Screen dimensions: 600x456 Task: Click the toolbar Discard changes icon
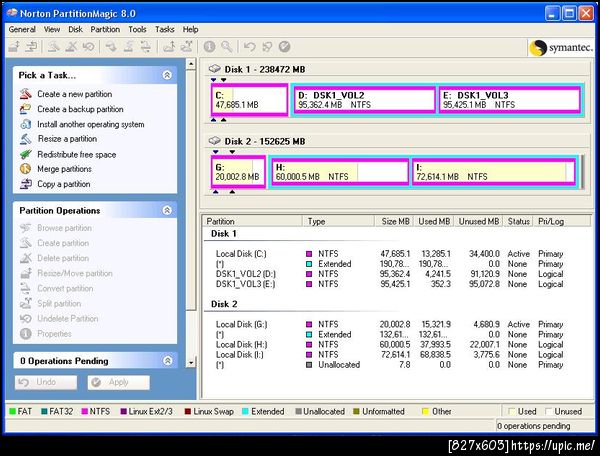(x=267, y=47)
